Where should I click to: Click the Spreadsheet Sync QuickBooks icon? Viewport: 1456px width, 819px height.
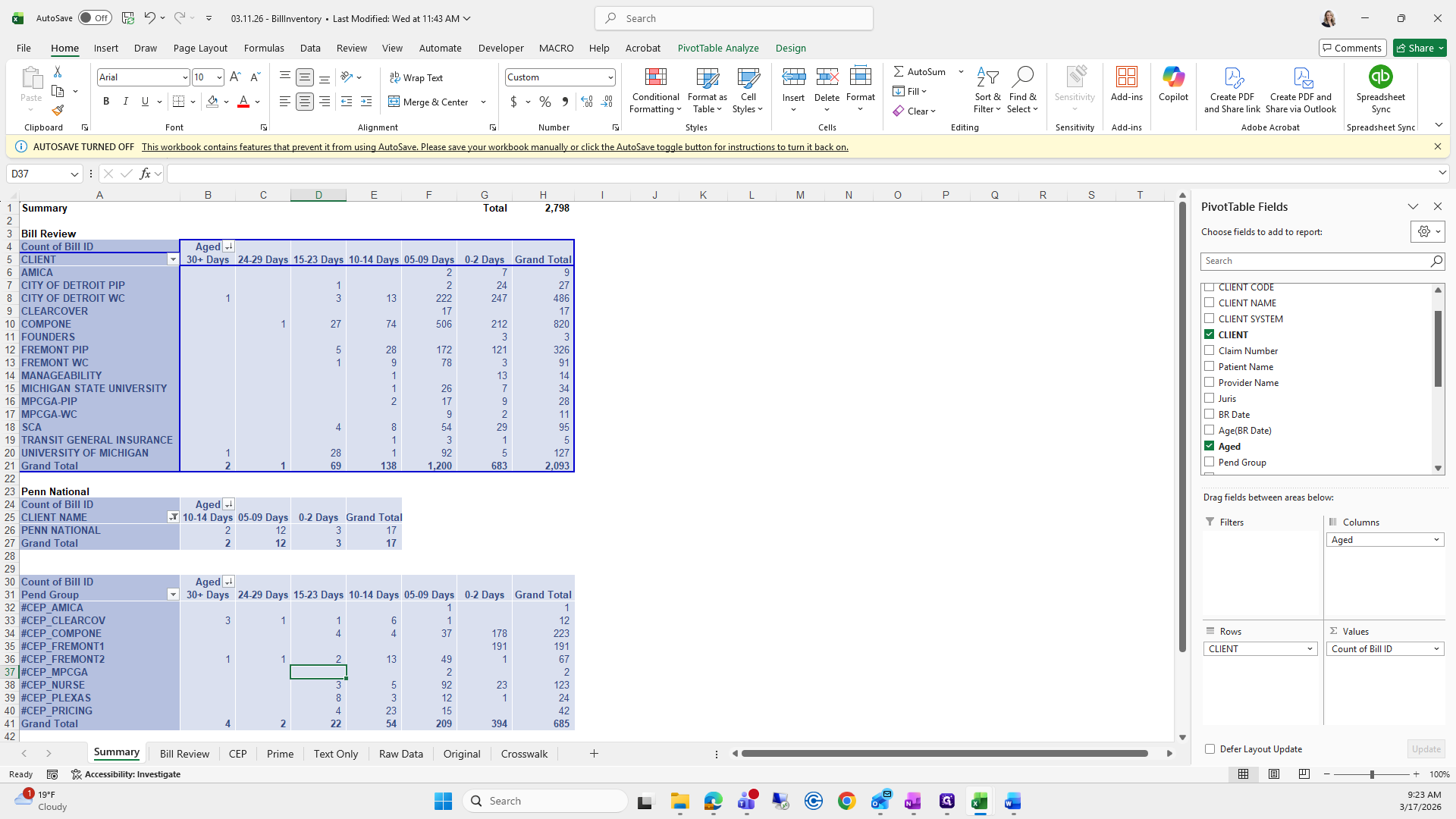(1380, 77)
